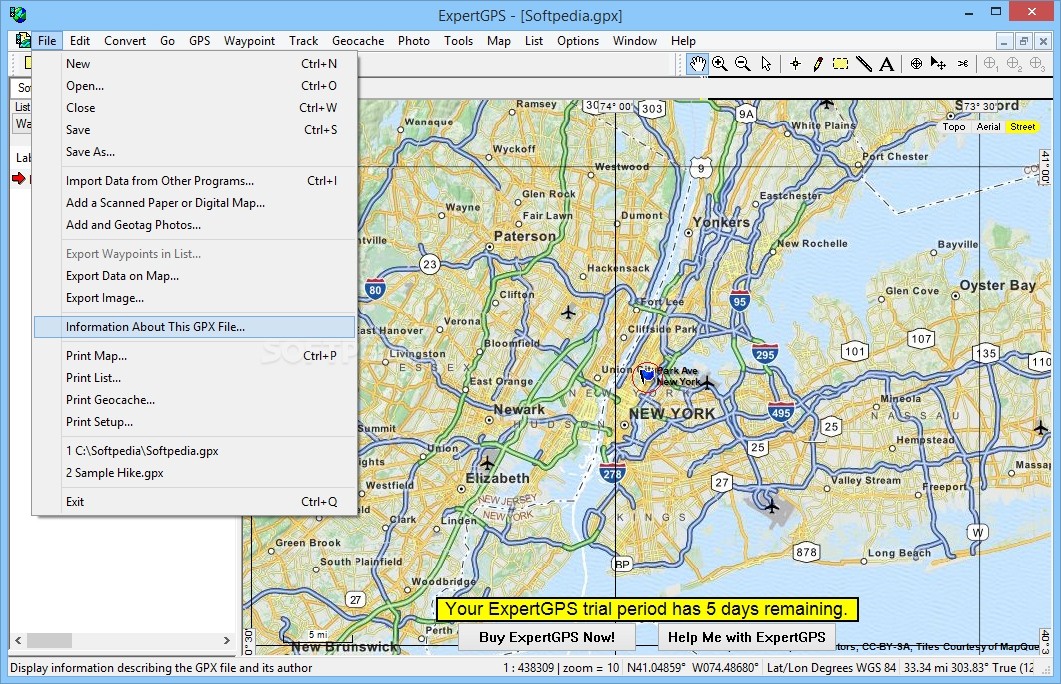The width and height of the screenshot is (1061, 684).
Task: Choose Save in the File menu
Action: (x=195, y=130)
